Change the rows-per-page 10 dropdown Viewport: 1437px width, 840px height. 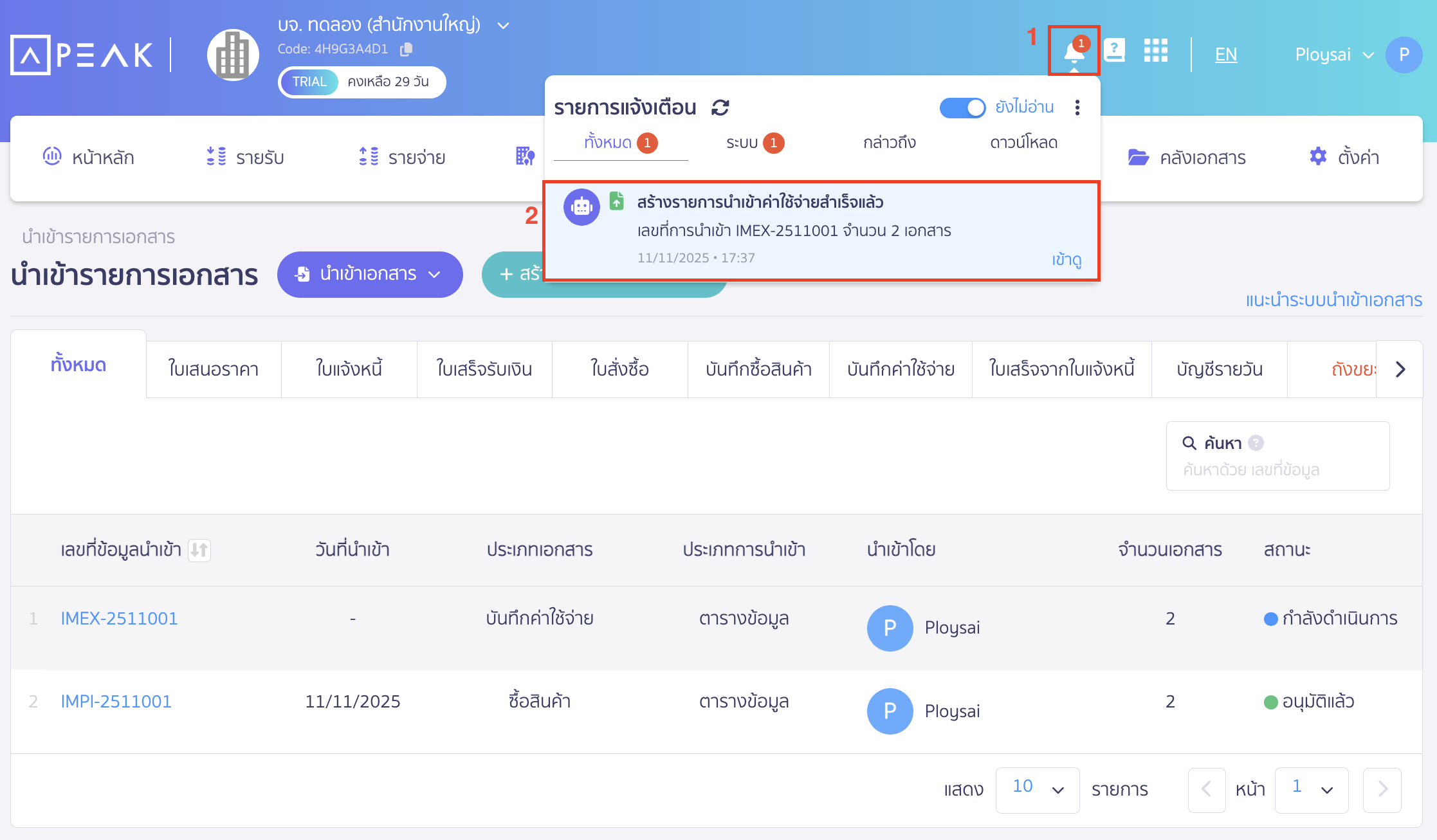[1037, 790]
